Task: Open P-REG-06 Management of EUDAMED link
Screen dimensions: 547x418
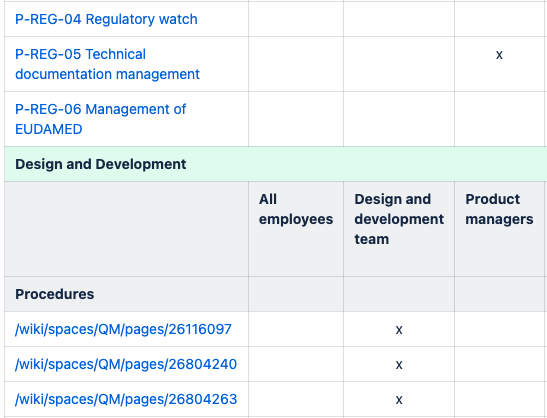Action: coord(100,119)
